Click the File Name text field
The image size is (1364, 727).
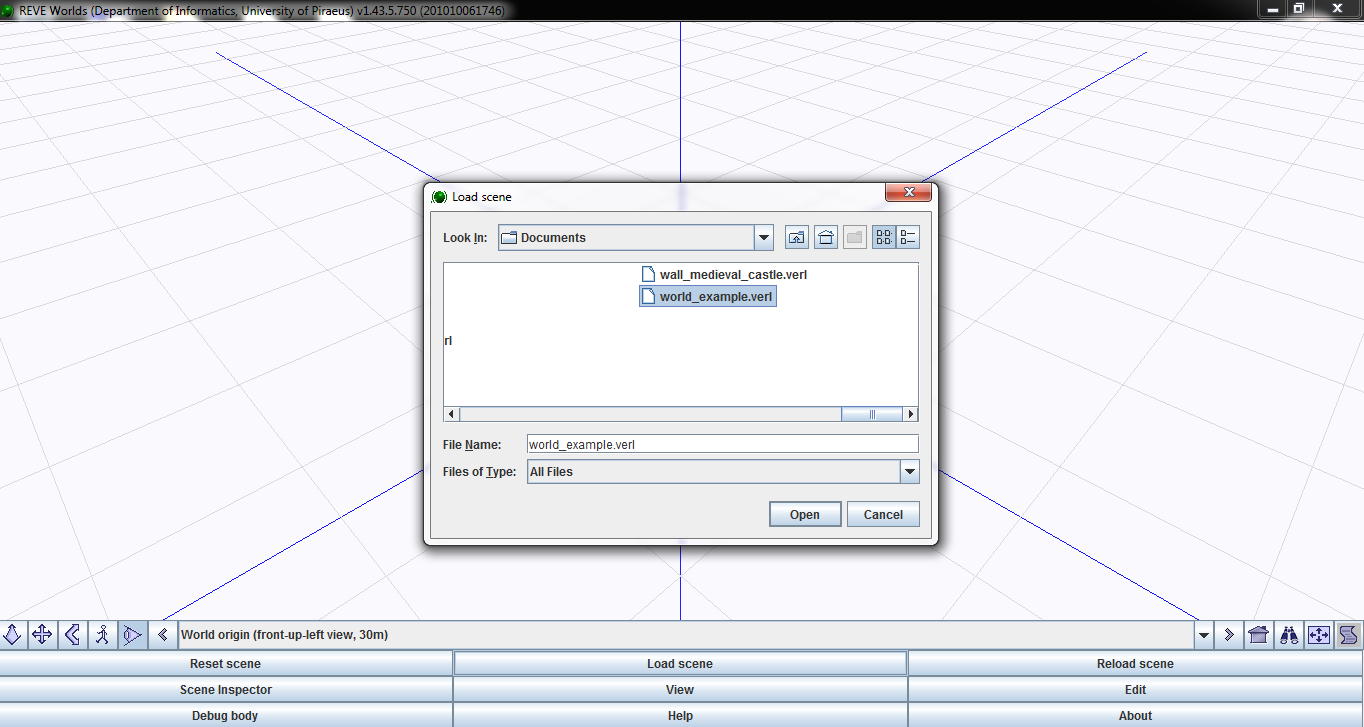(722, 444)
